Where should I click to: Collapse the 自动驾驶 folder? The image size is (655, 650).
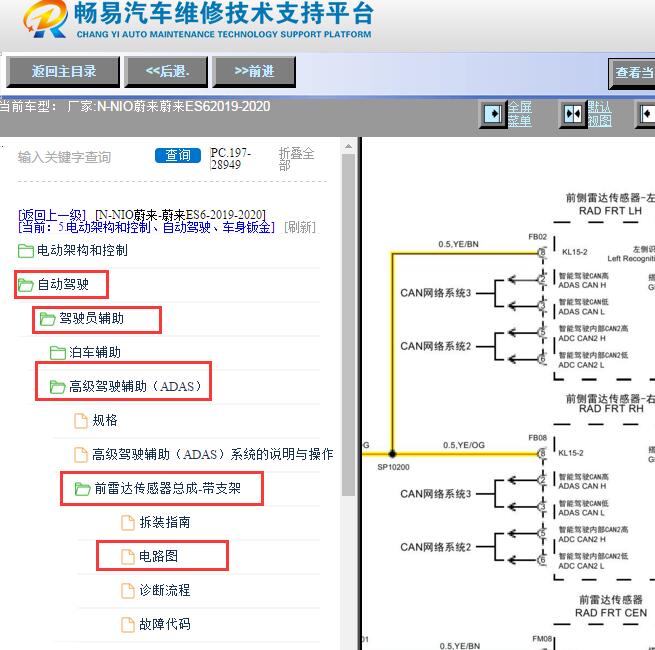(63, 284)
